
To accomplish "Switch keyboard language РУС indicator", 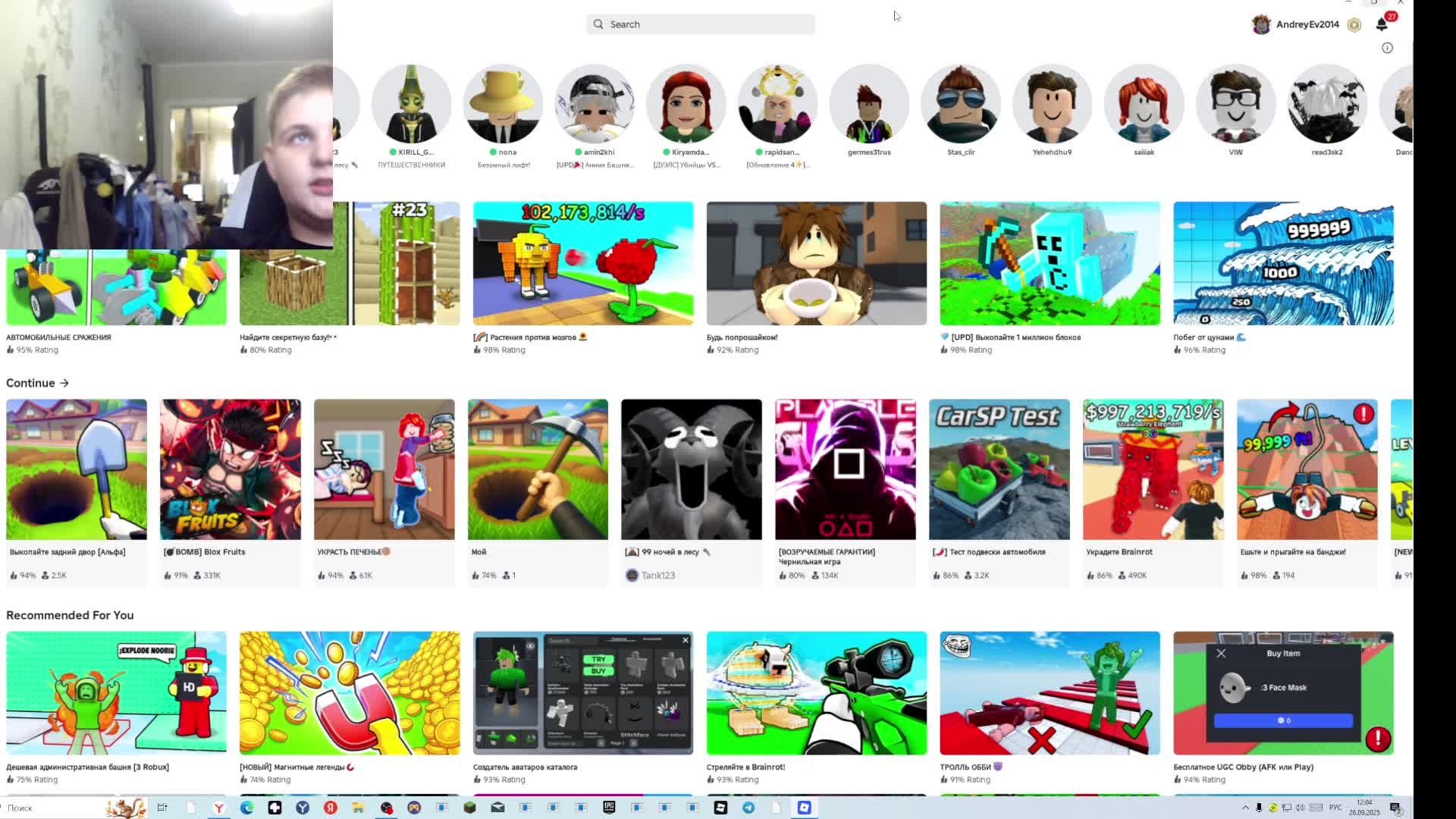I will point(1335,808).
